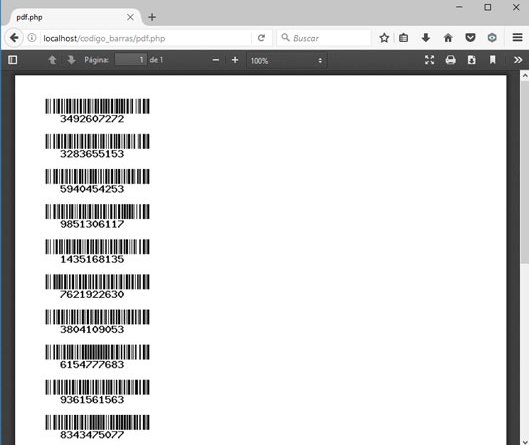The width and height of the screenshot is (529, 445).
Task: Click the barcode number 5940454253
Action: point(92,189)
